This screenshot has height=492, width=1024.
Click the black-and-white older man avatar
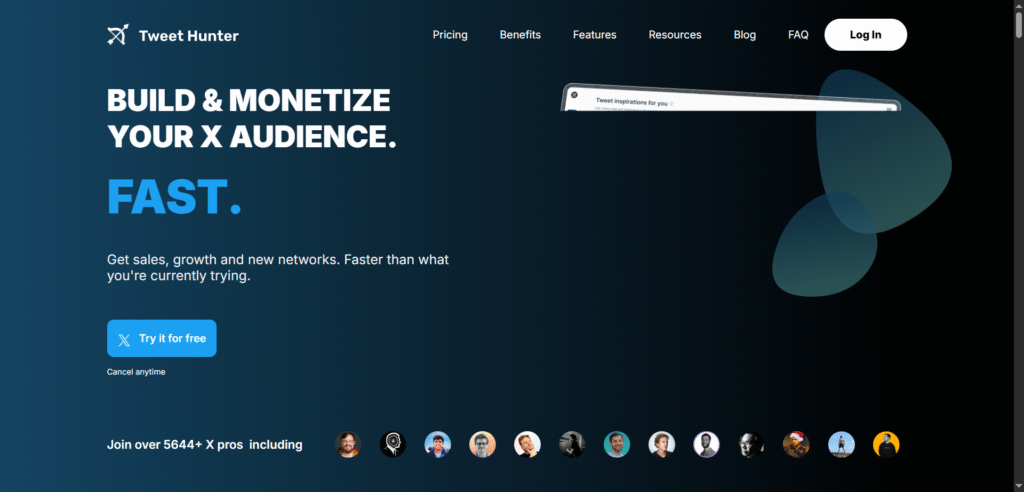pyautogui.click(x=752, y=445)
